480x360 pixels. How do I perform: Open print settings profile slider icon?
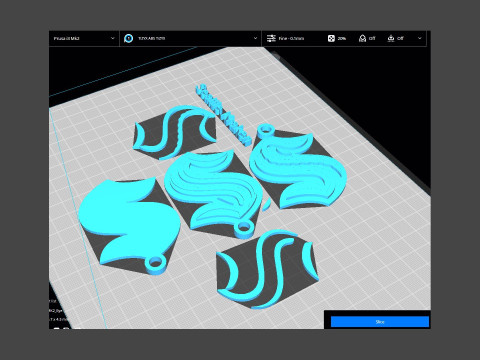pyautogui.click(x=271, y=38)
